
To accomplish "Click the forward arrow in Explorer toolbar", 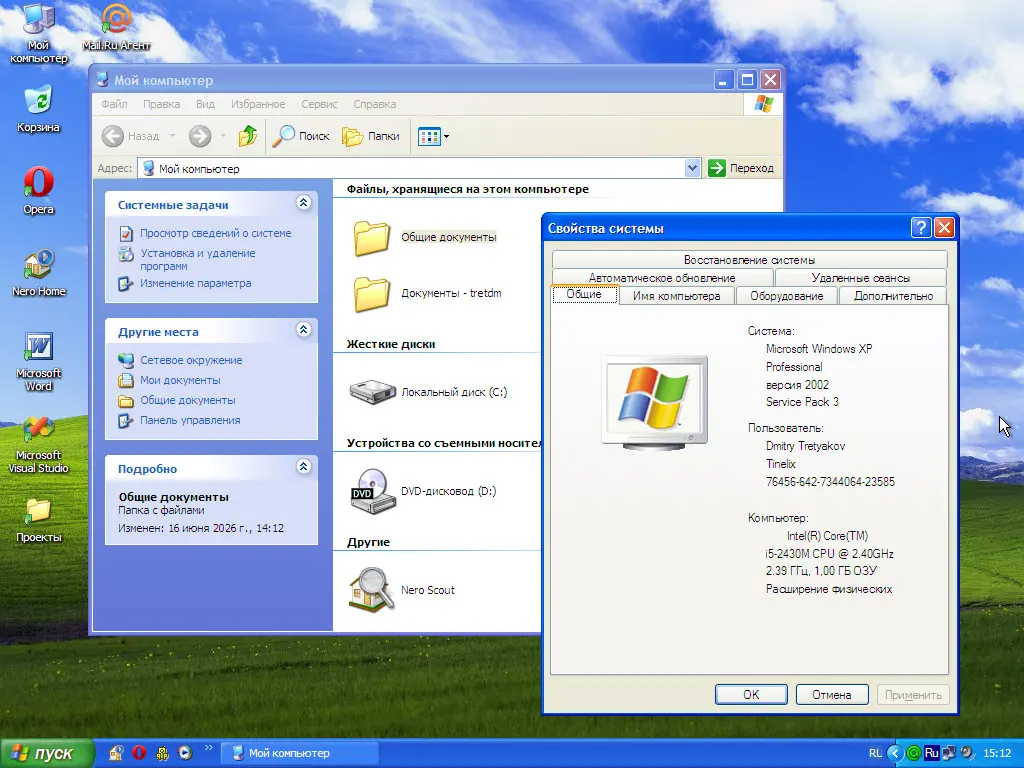I will click(200, 136).
